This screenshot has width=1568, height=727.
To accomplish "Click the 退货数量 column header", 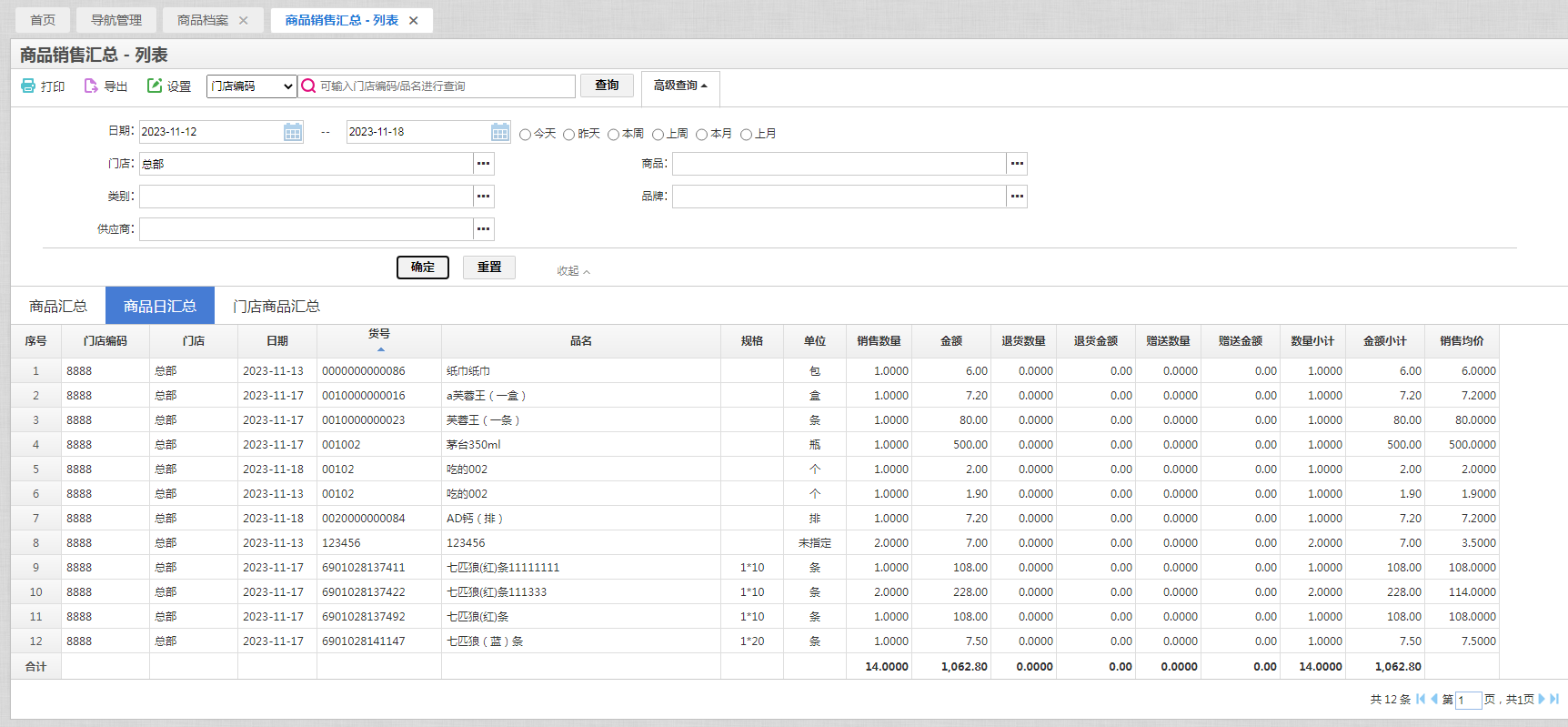I will point(1023,341).
